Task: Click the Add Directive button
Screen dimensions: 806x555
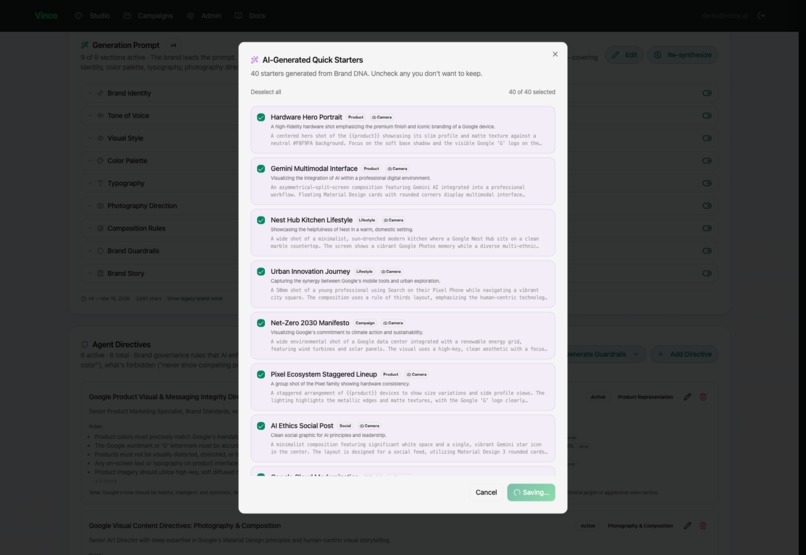Action: tap(685, 354)
